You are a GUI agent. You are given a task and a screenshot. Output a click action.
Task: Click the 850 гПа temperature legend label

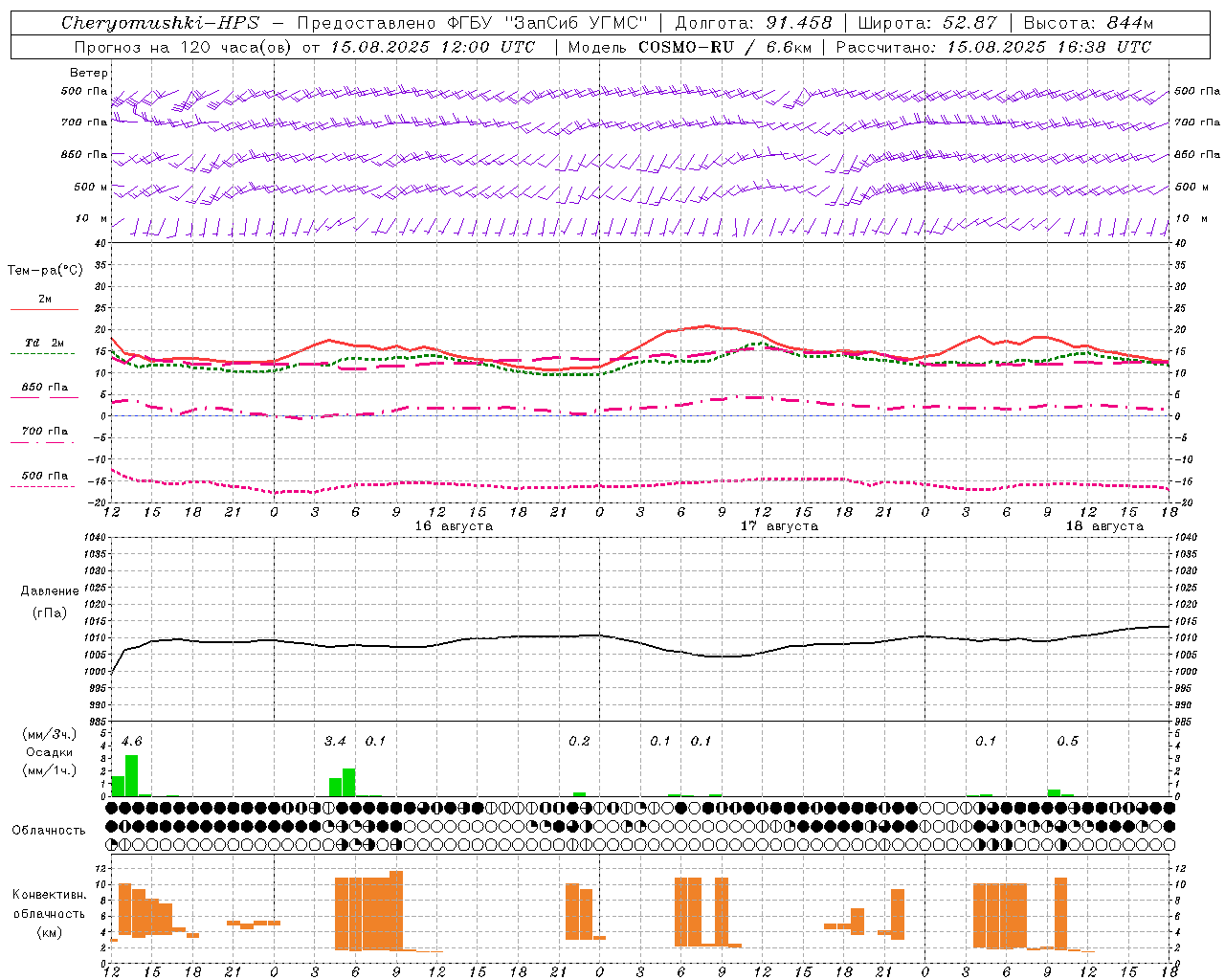click(x=45, y=388)
